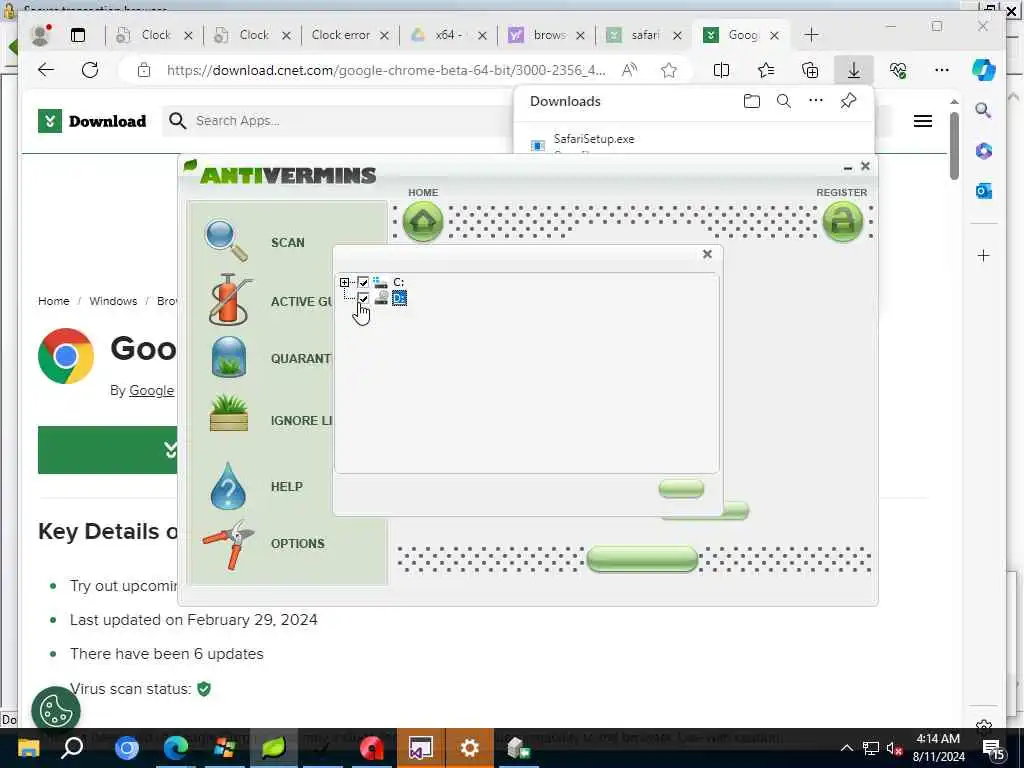This screenshot has width=1024, height=768.
Task: Toggle the C: drive checkbox
Action: (x=363, y=282)
